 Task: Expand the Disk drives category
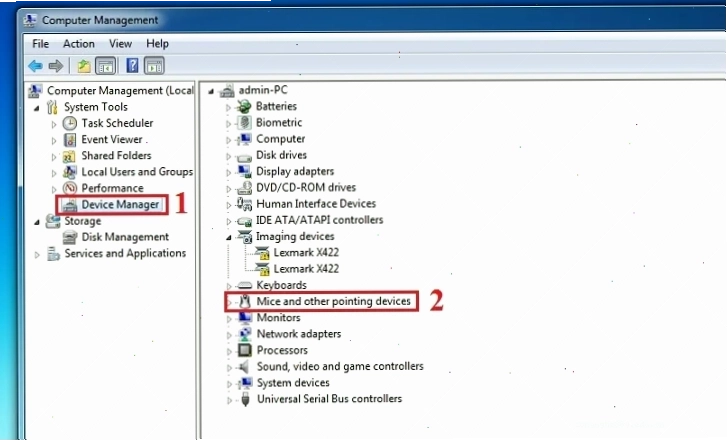229,156
